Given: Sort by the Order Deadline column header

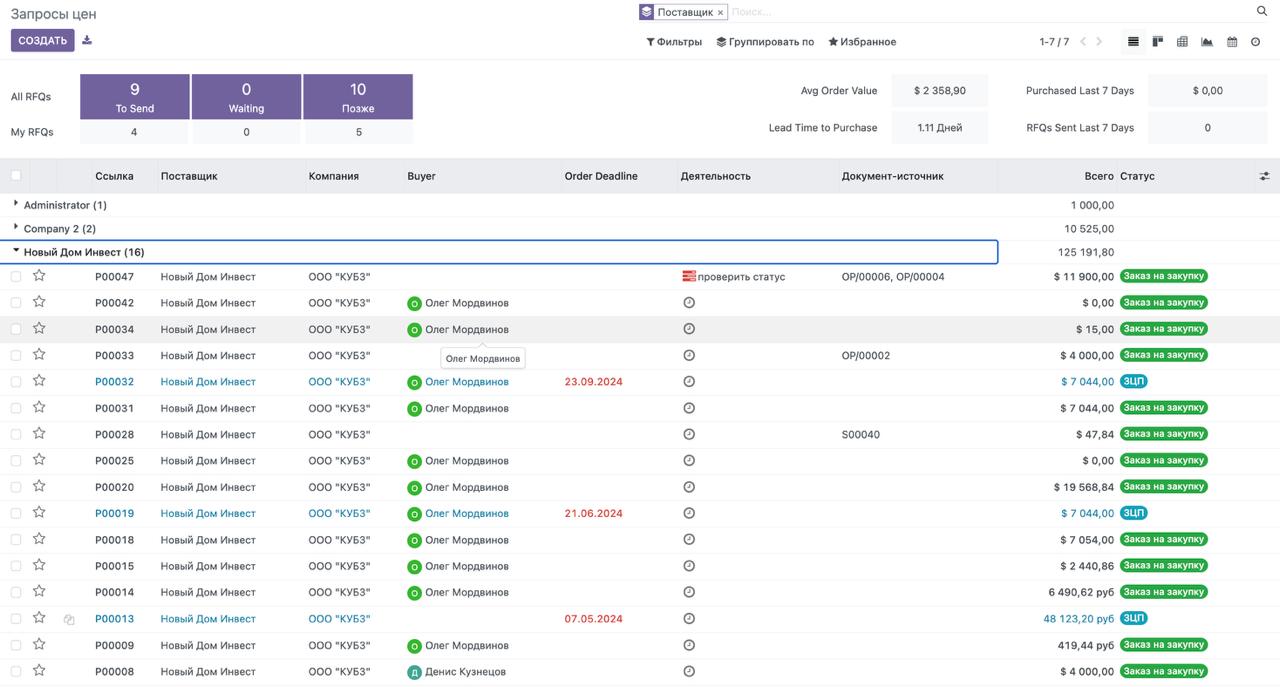Looking at the screenshot, I should 601,176.
